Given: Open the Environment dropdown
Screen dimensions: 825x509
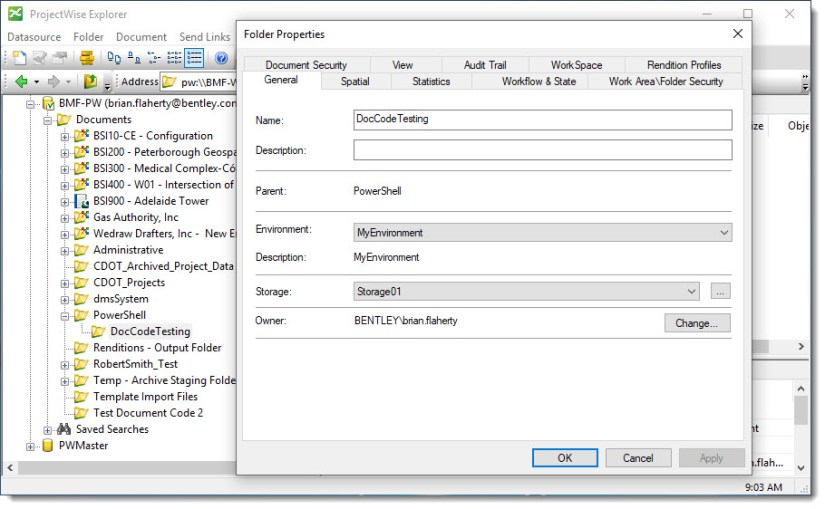Looking at the screenshot, I should coord(724,233).
